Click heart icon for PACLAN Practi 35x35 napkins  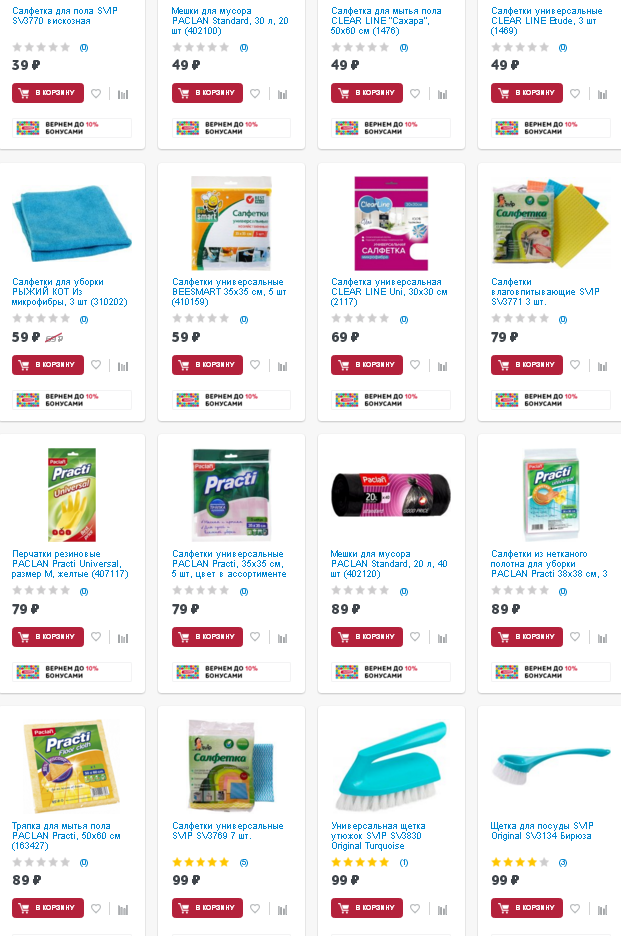coord(255,637)
